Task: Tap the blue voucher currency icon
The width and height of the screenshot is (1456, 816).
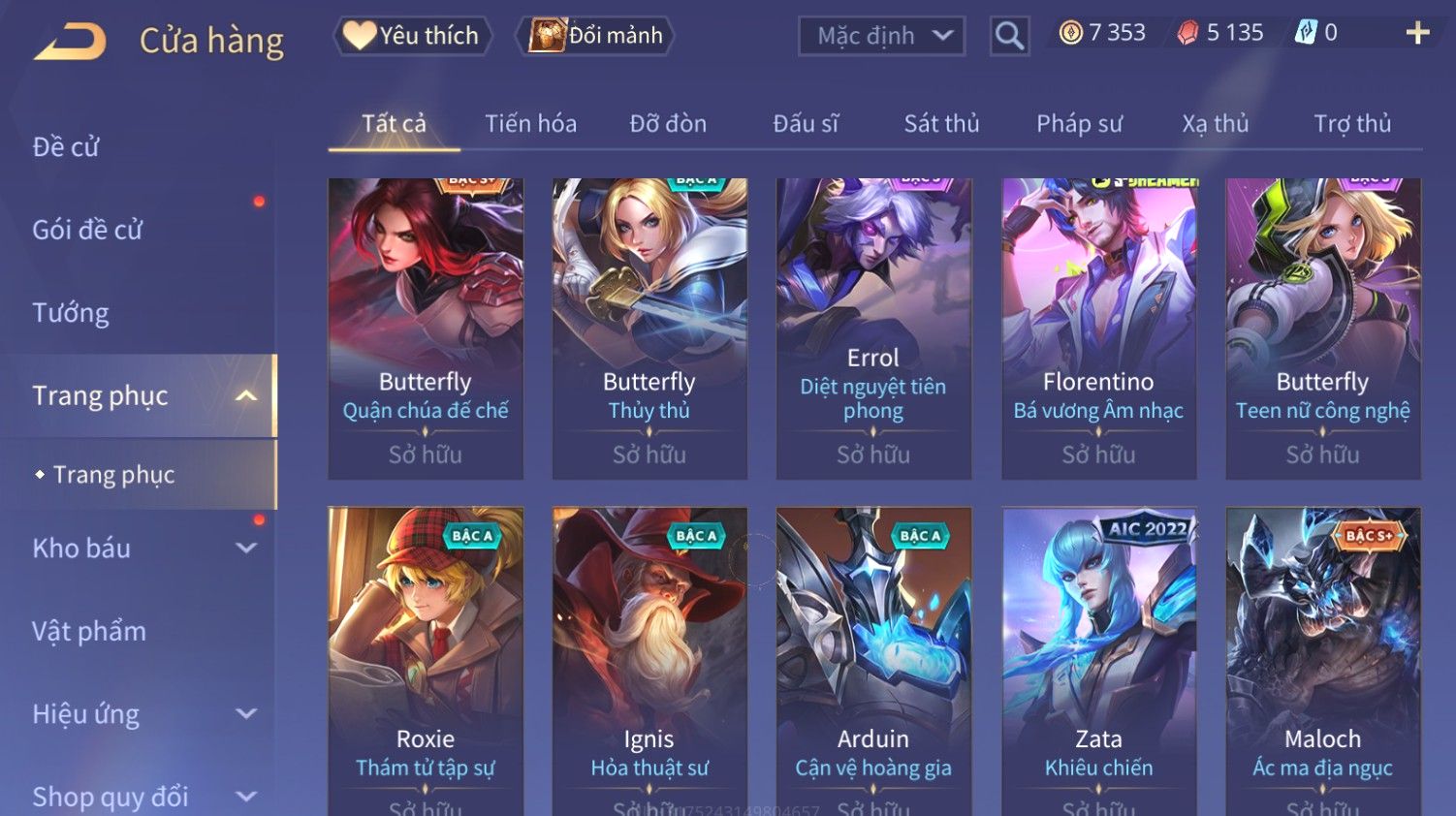Action: 1306,33
